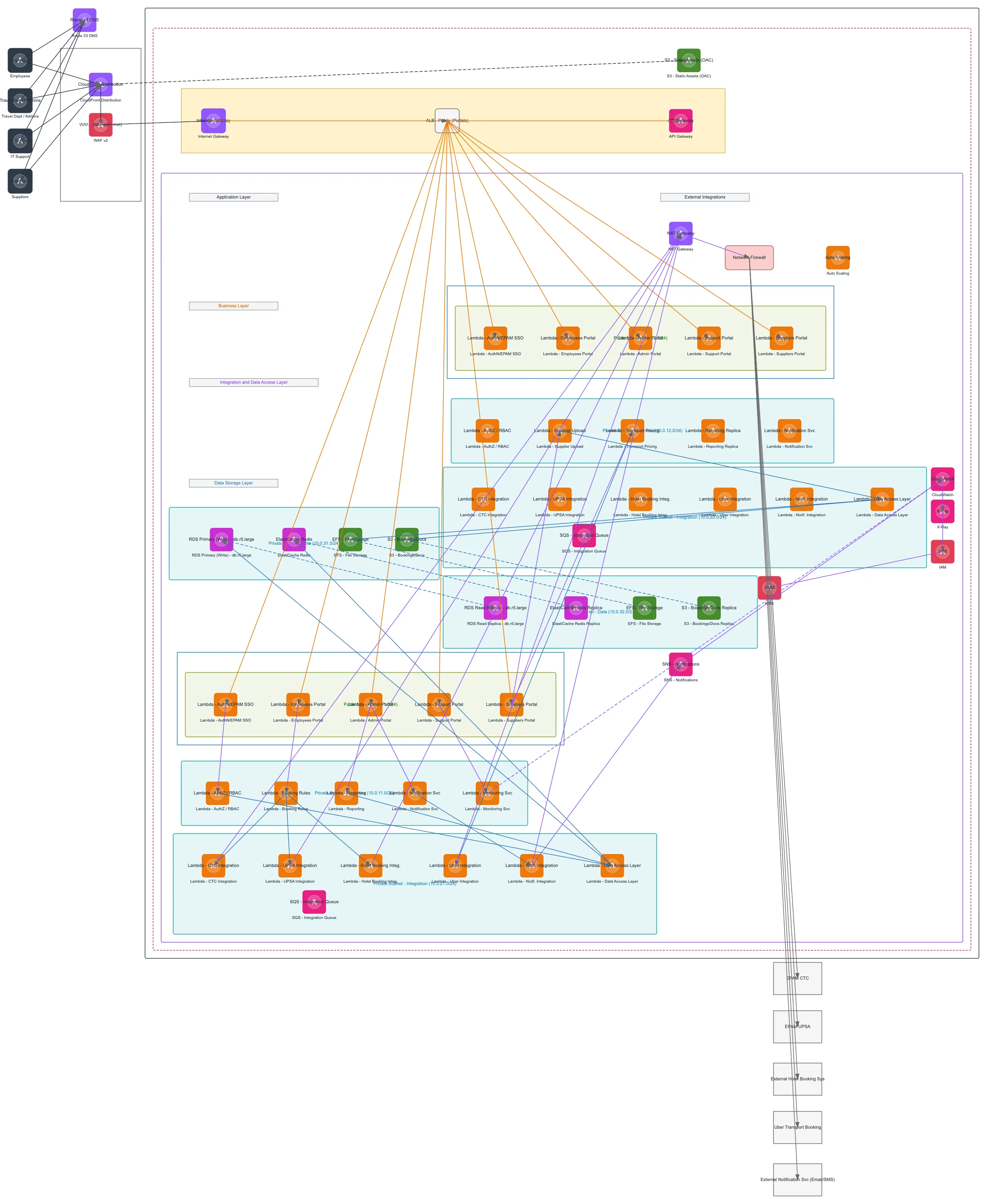The width and height of the screenshot is (987, 1204).
Task: Select the External Notification Svc (Email/SMS) box
Action: [x=798, y=1179]
